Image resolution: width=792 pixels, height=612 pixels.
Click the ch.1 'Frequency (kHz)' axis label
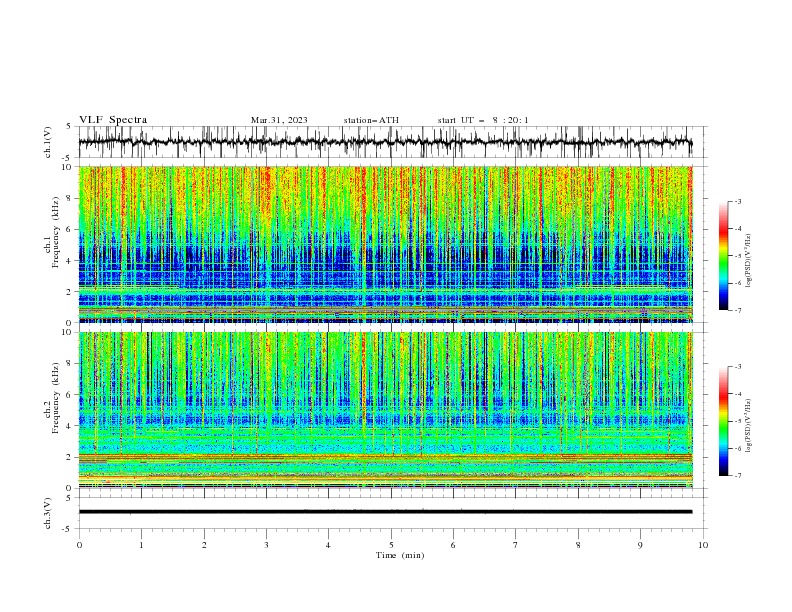click(x=56, y=230)
